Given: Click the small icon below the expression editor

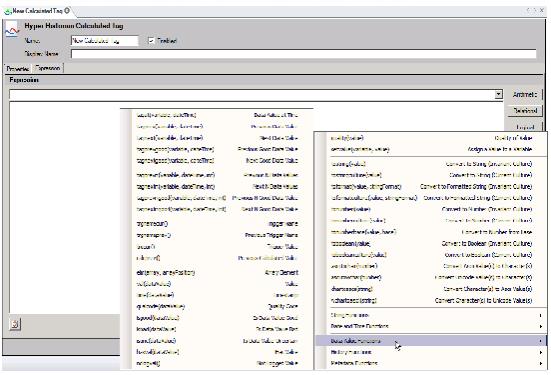Looking at the screenshot, I should [x=14, y=324].
